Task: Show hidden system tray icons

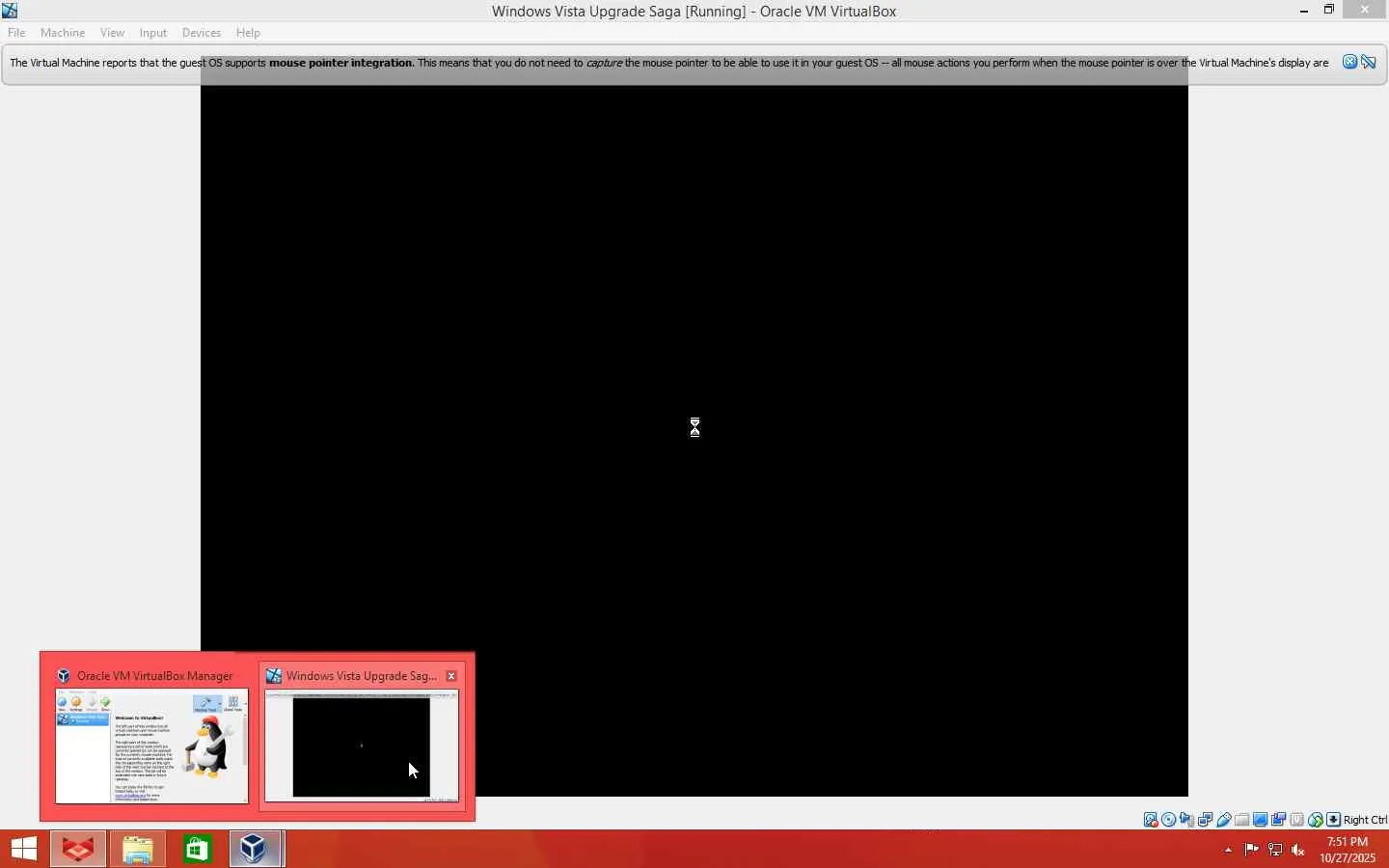Action: point(1229,851)
